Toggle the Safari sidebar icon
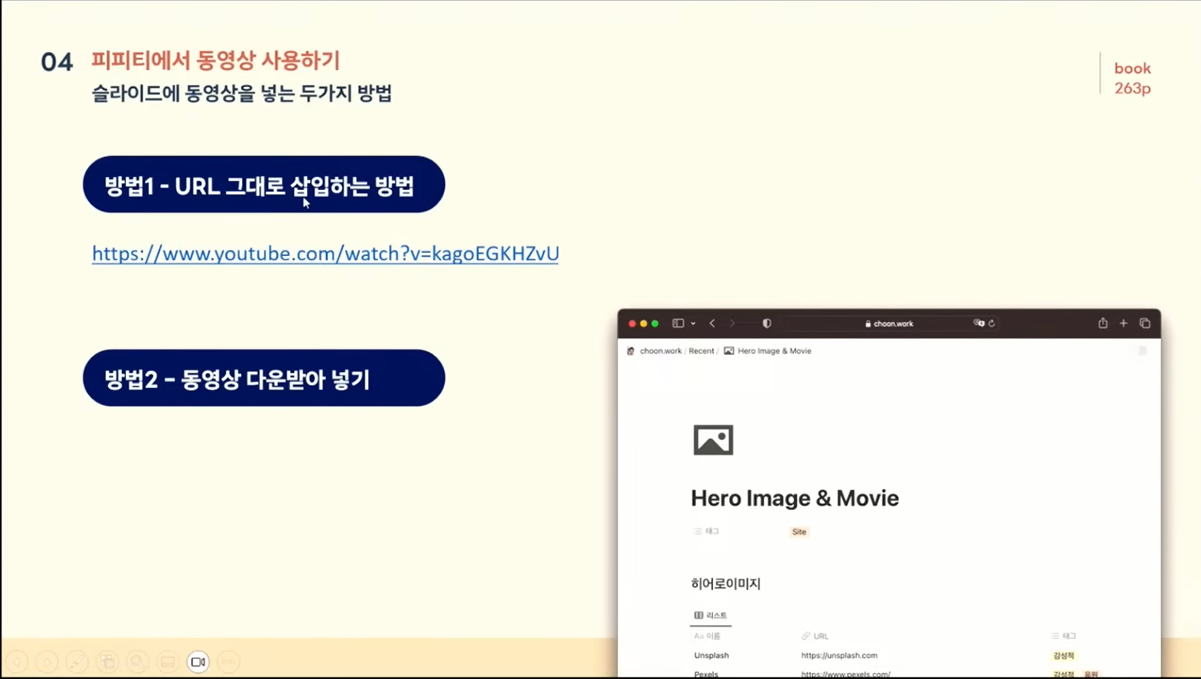 pos(678,323)
